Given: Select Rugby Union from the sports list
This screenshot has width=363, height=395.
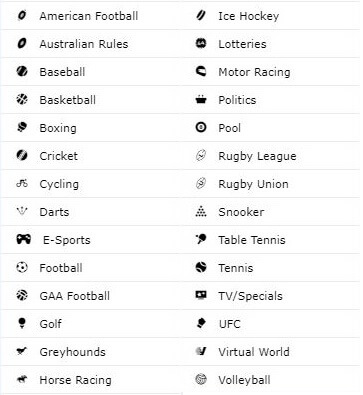Looking at the screenshot, I should click(x=271, y=183).
